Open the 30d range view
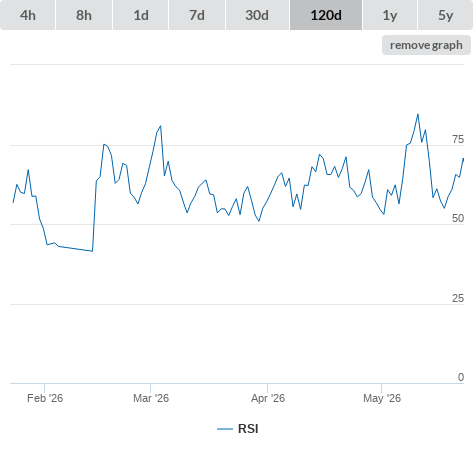The image size is (474, 455). [x=257, y=15]
